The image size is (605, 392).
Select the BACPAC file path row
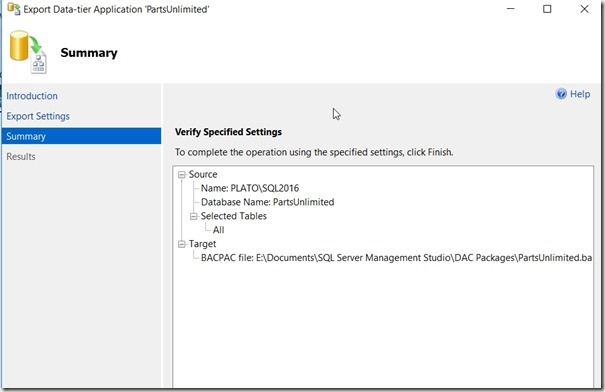(396, 258)
